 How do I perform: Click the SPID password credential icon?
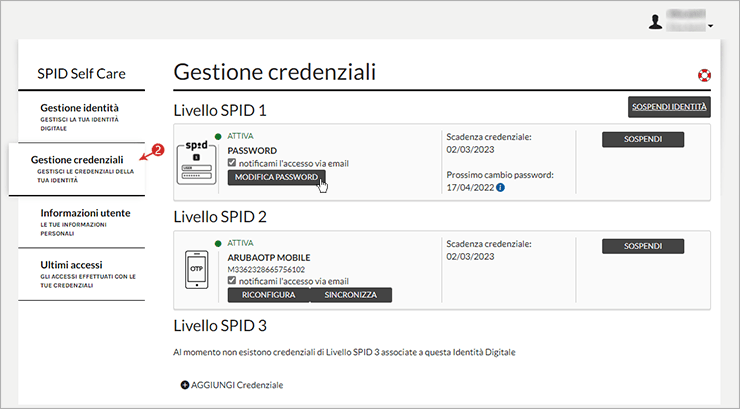tap(197, 162)
